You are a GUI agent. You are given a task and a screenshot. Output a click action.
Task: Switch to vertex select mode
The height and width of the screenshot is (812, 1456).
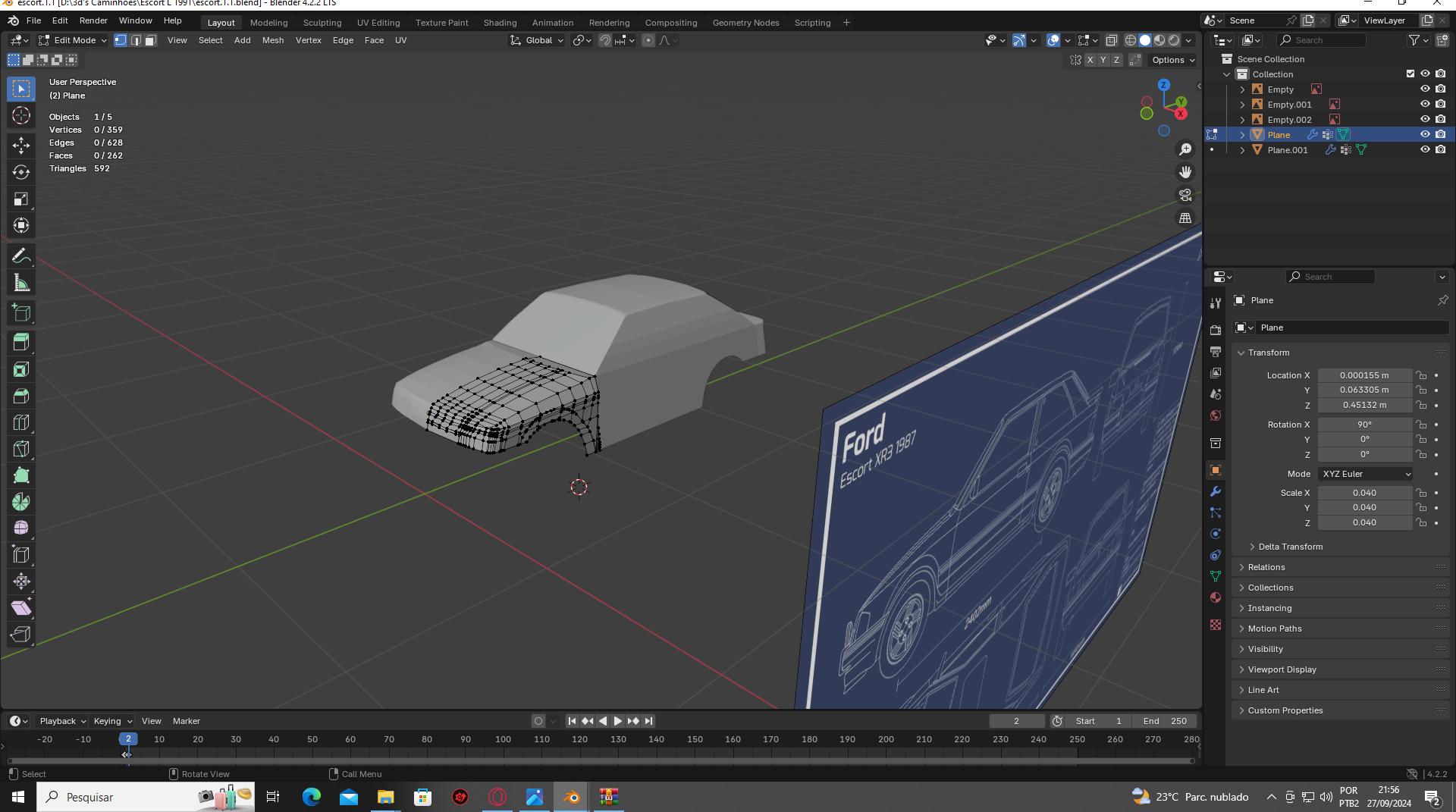pos(121,40)
